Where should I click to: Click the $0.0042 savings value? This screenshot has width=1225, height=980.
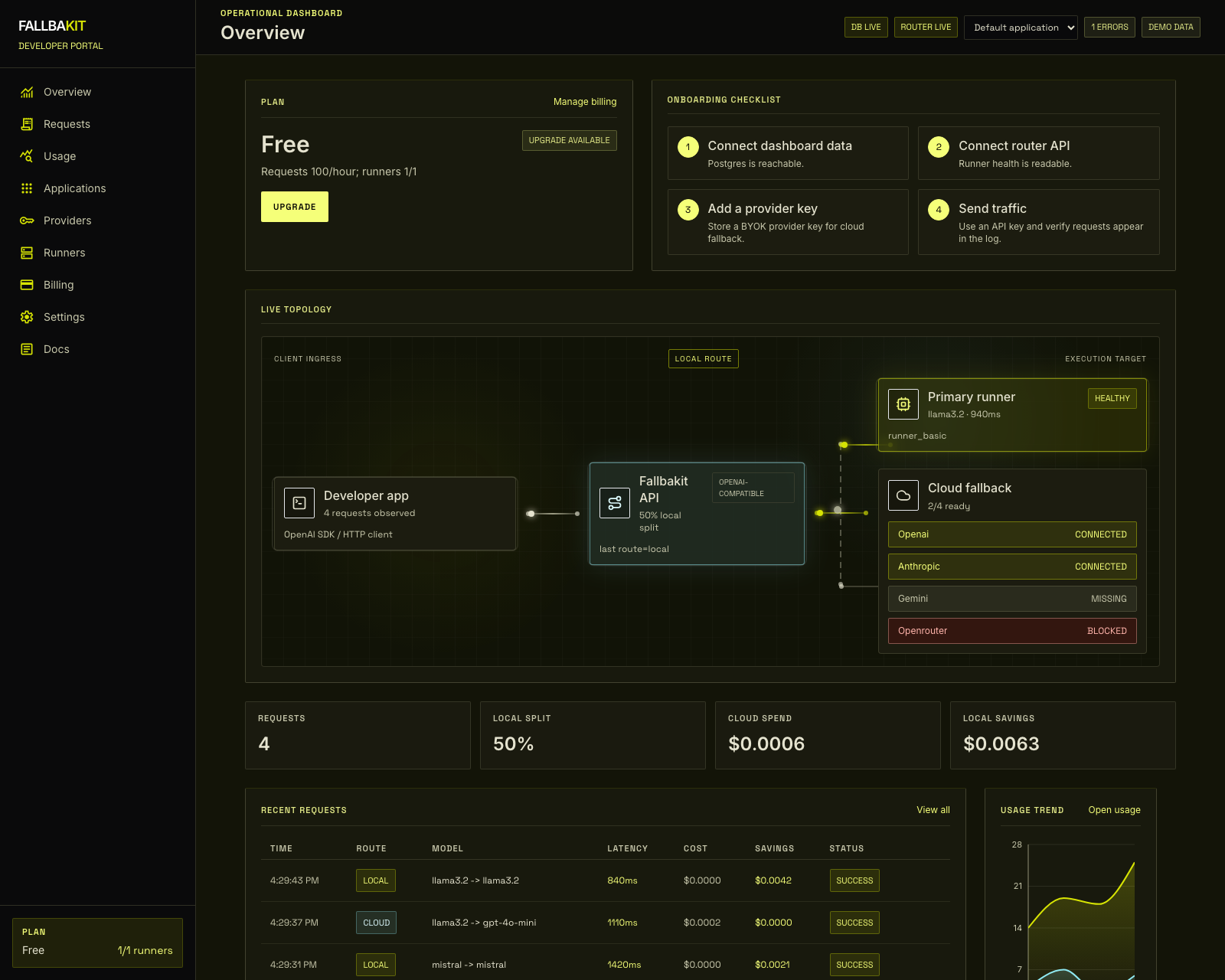click(x=773, y=880)
